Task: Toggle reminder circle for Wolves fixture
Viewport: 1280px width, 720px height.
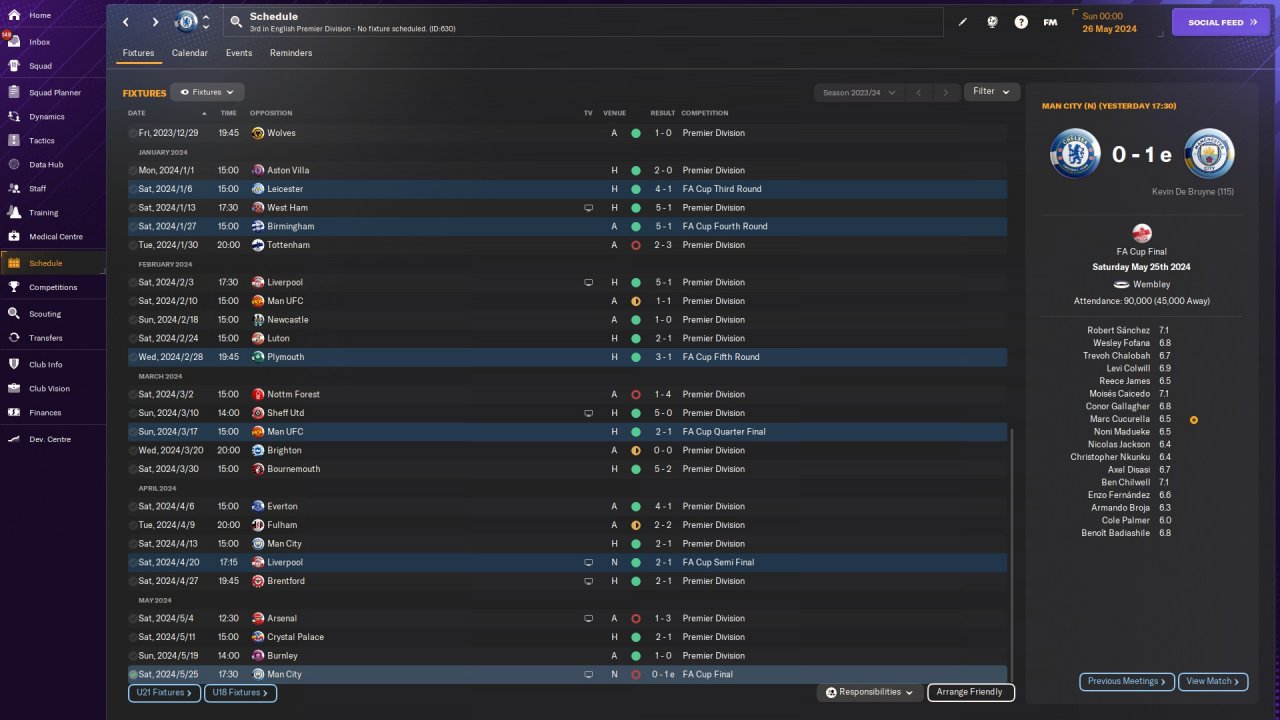Action: click(x=133, y=133)
